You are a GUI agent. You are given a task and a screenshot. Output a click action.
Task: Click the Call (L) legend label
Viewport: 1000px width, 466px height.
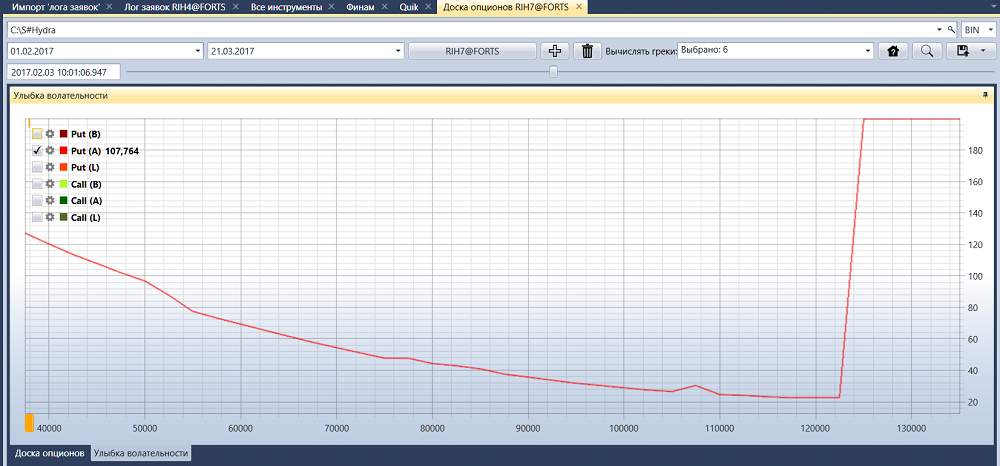pos(85,217)
